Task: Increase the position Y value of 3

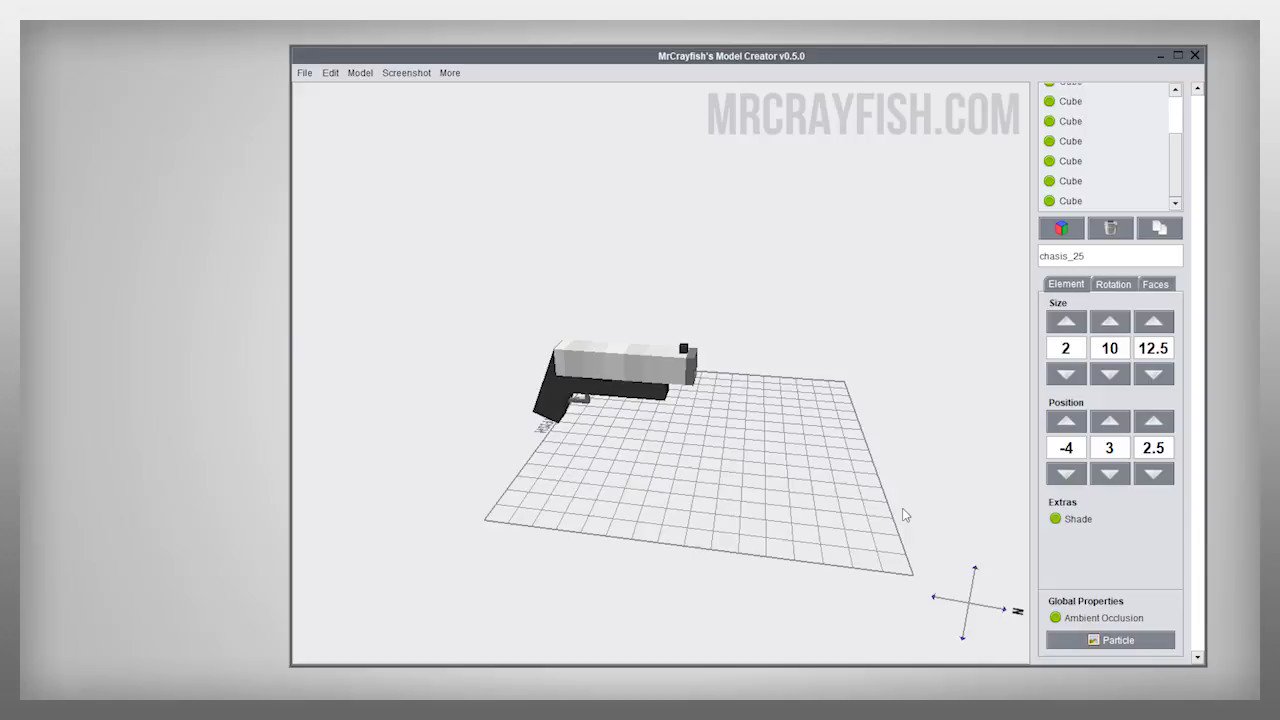Action: point(1109,421)
